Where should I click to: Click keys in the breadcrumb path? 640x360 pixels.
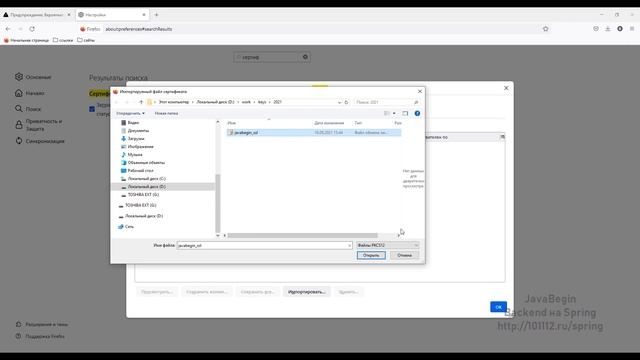coord(262,102)
